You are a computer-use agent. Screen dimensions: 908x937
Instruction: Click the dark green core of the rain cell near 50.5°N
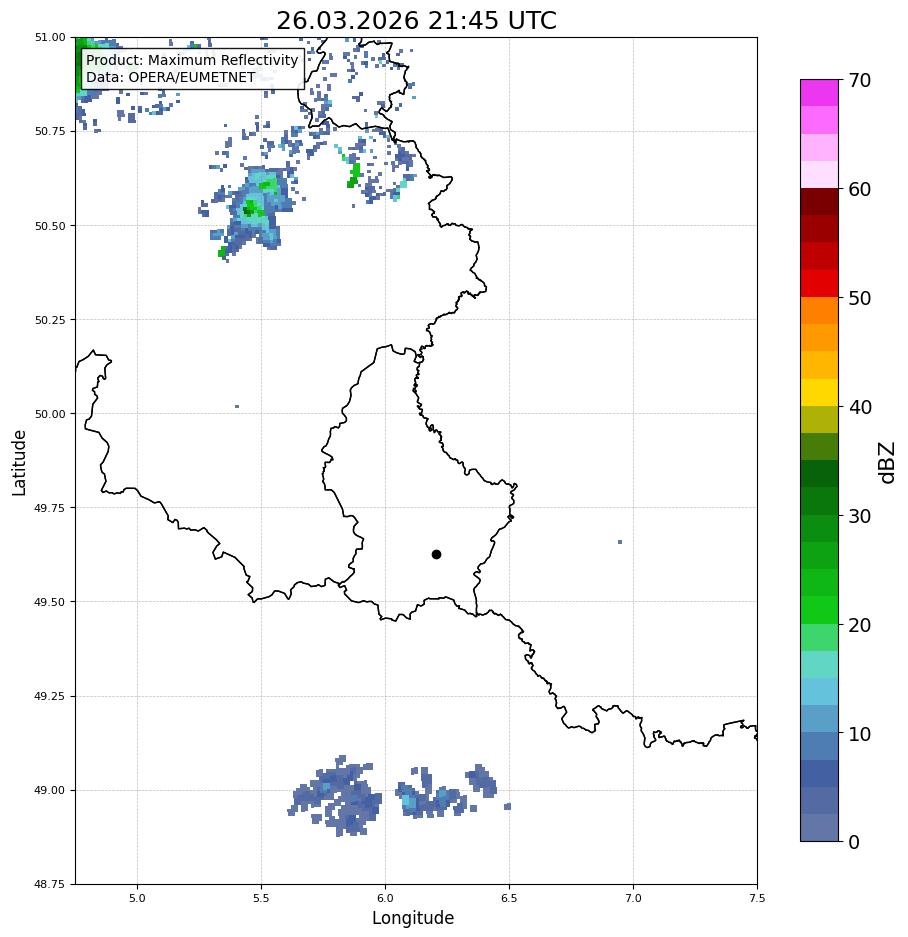[x=248, y=210]
